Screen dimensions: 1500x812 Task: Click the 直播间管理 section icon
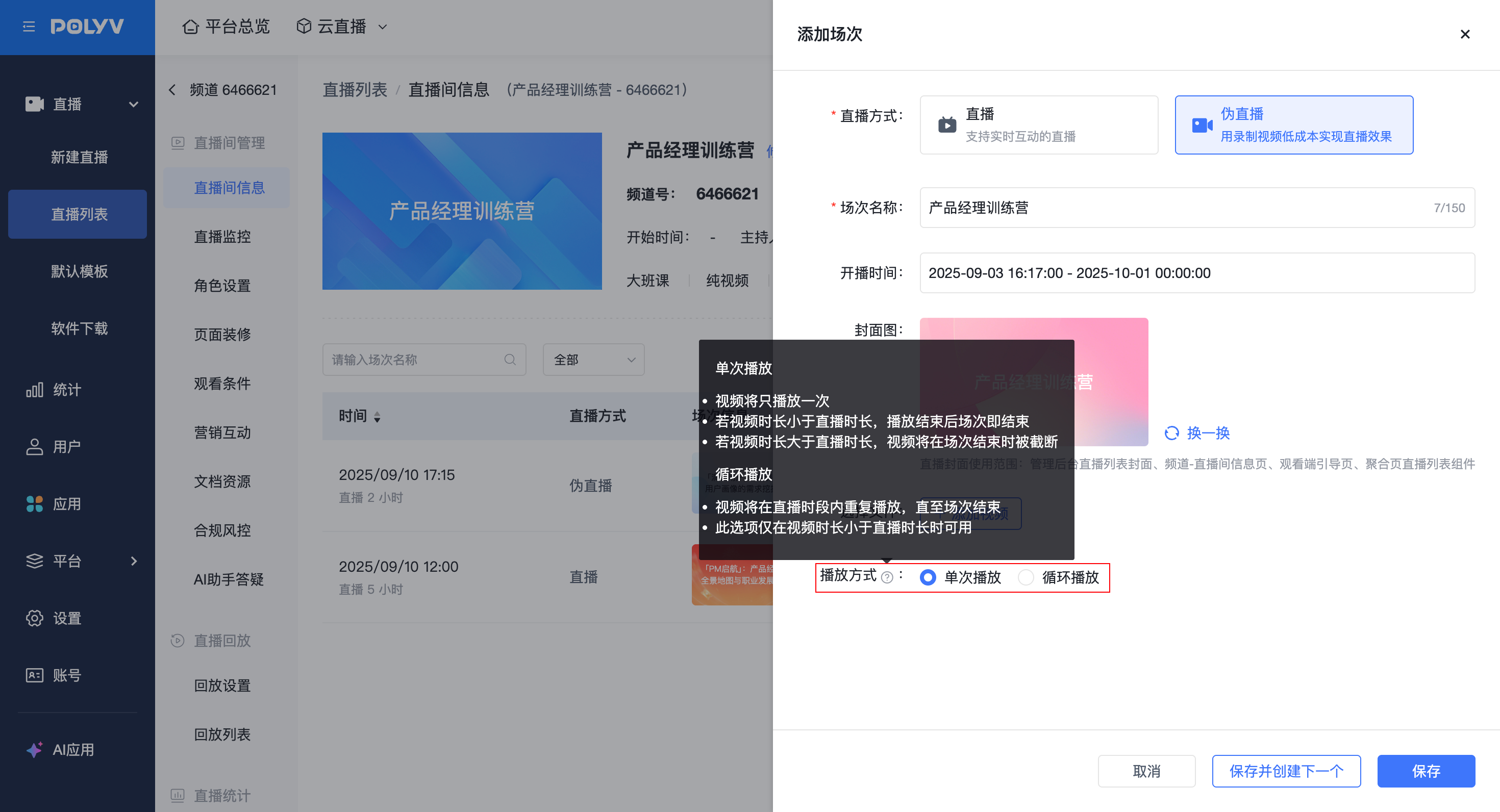point(178,143)
